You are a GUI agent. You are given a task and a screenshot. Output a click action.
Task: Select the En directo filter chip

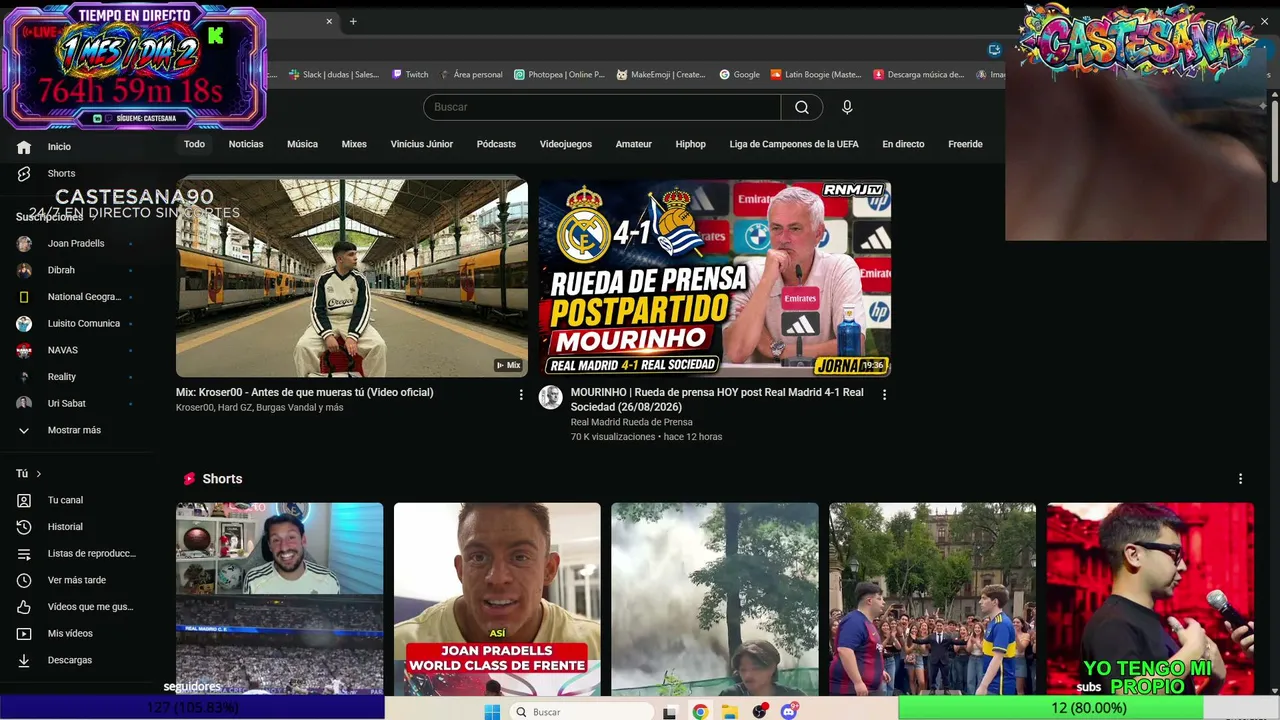coord(903,144)
